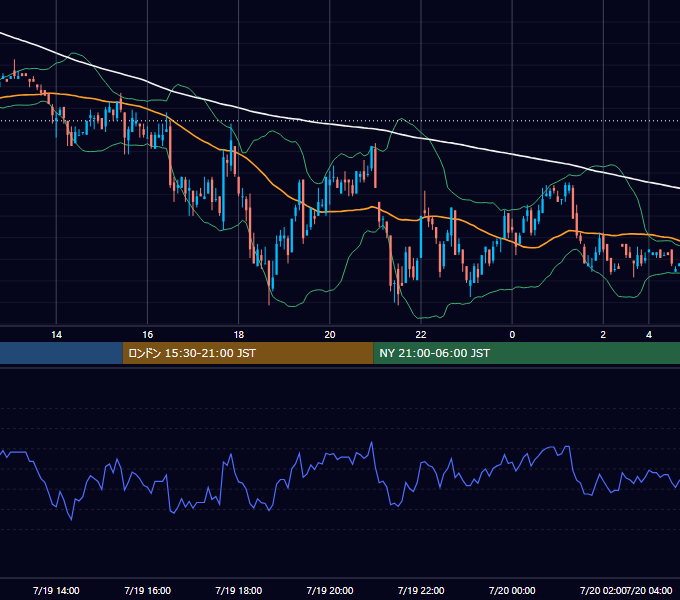
Task: Click the 22 hour axis label
Action: [421, 335]
